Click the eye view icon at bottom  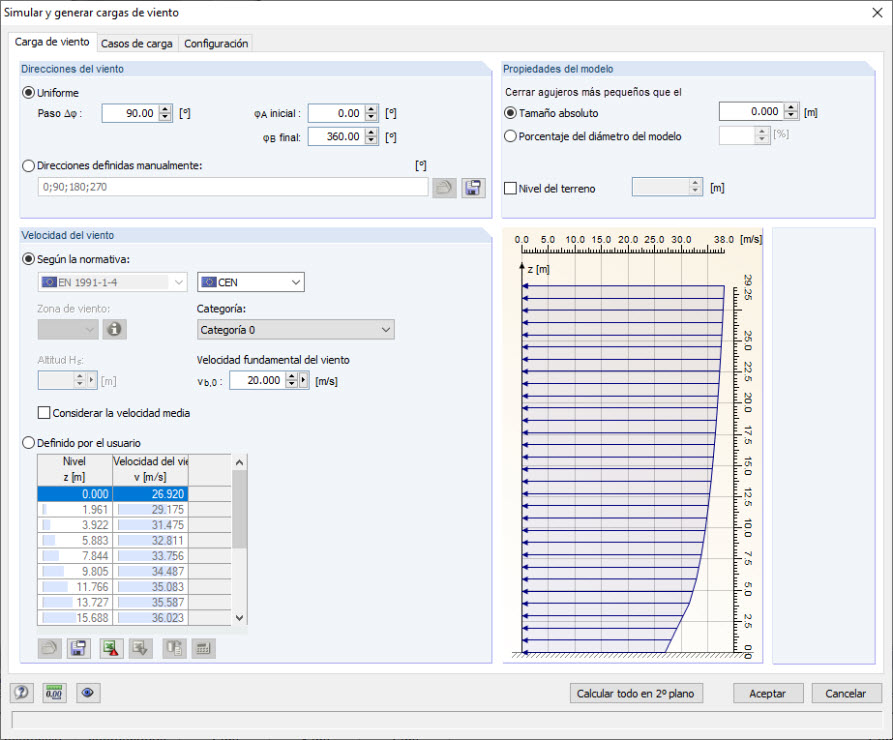(x=88, y=693)
